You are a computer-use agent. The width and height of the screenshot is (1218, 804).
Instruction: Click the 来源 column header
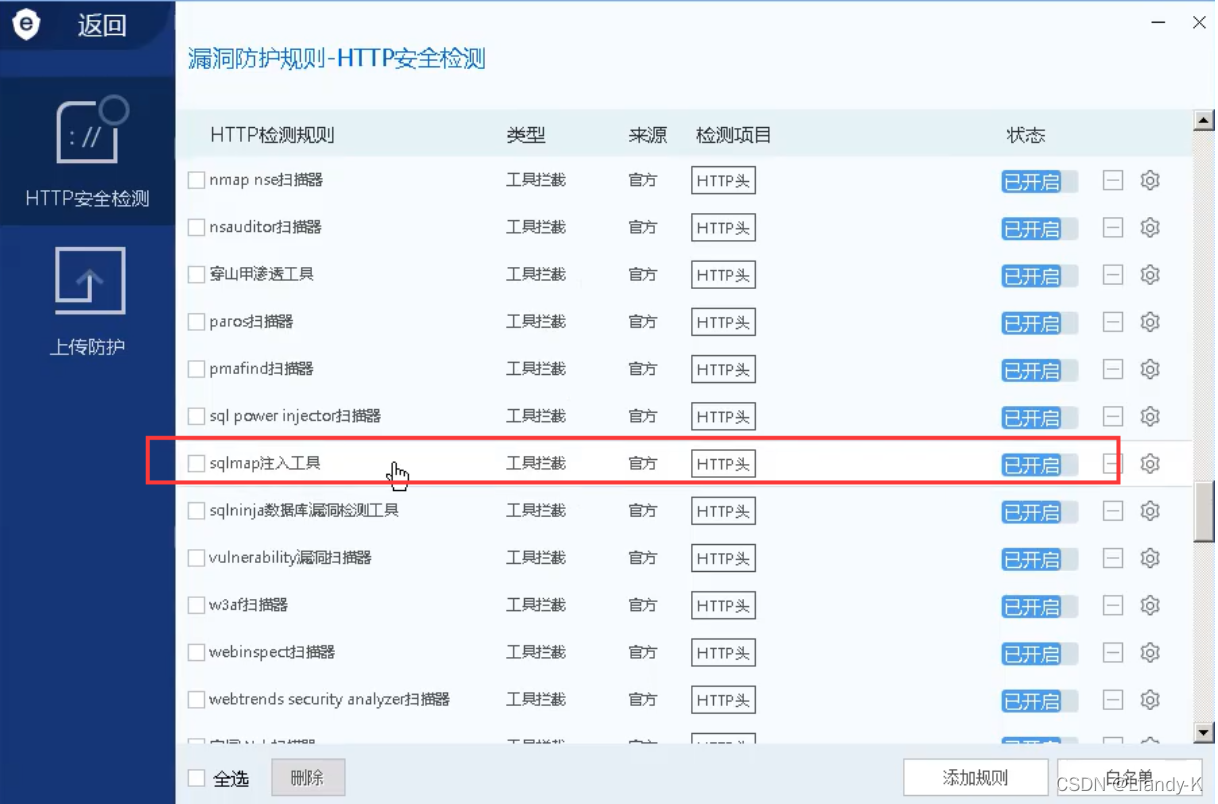[x=647, y=135]
